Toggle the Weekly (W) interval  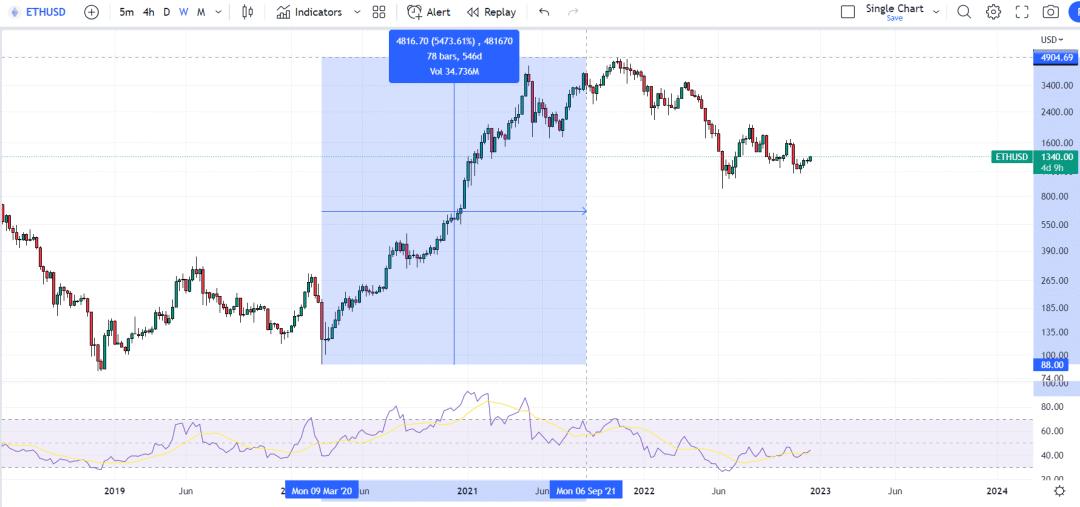point(184,12)
